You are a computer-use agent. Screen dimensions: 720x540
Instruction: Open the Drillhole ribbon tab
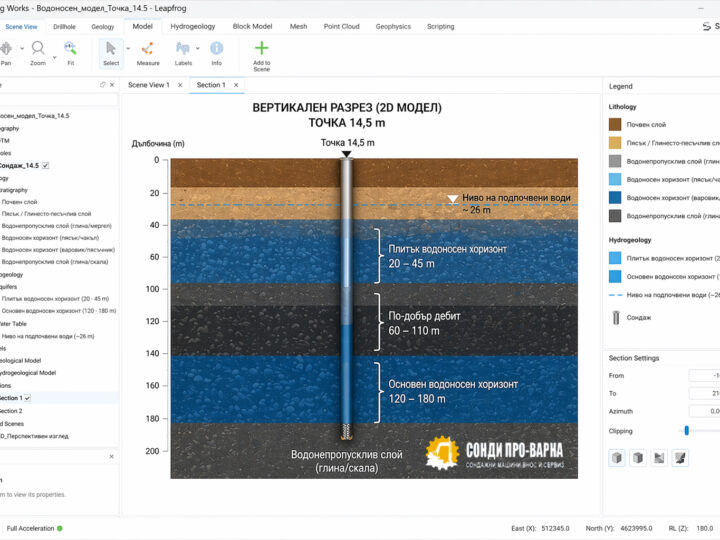(64, 27)
